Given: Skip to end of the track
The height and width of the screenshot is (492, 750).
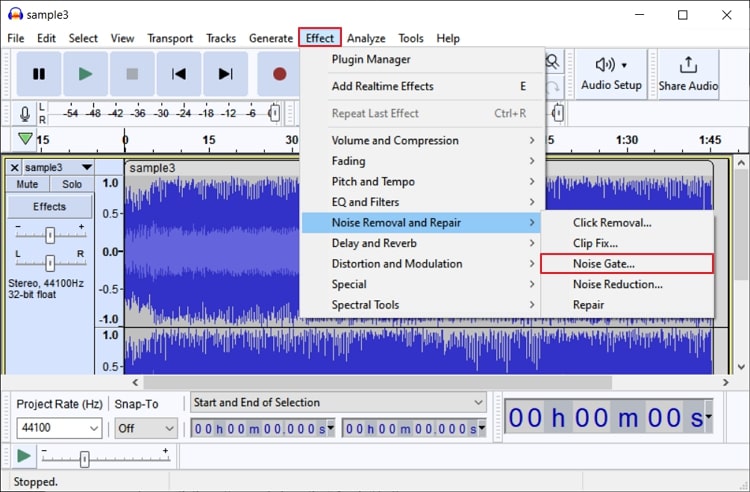Looking at the screenshot, I should pyautogui.click(x=225, y=74).
